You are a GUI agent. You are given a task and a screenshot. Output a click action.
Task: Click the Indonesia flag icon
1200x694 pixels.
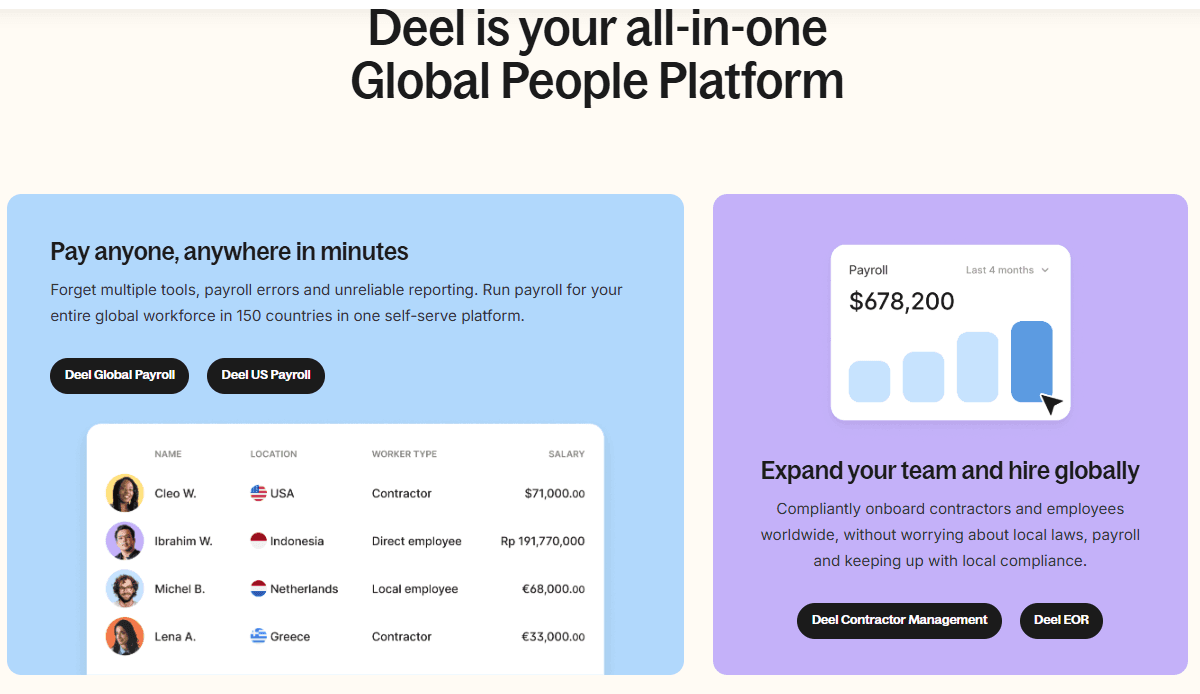click(x=259, y=541)
